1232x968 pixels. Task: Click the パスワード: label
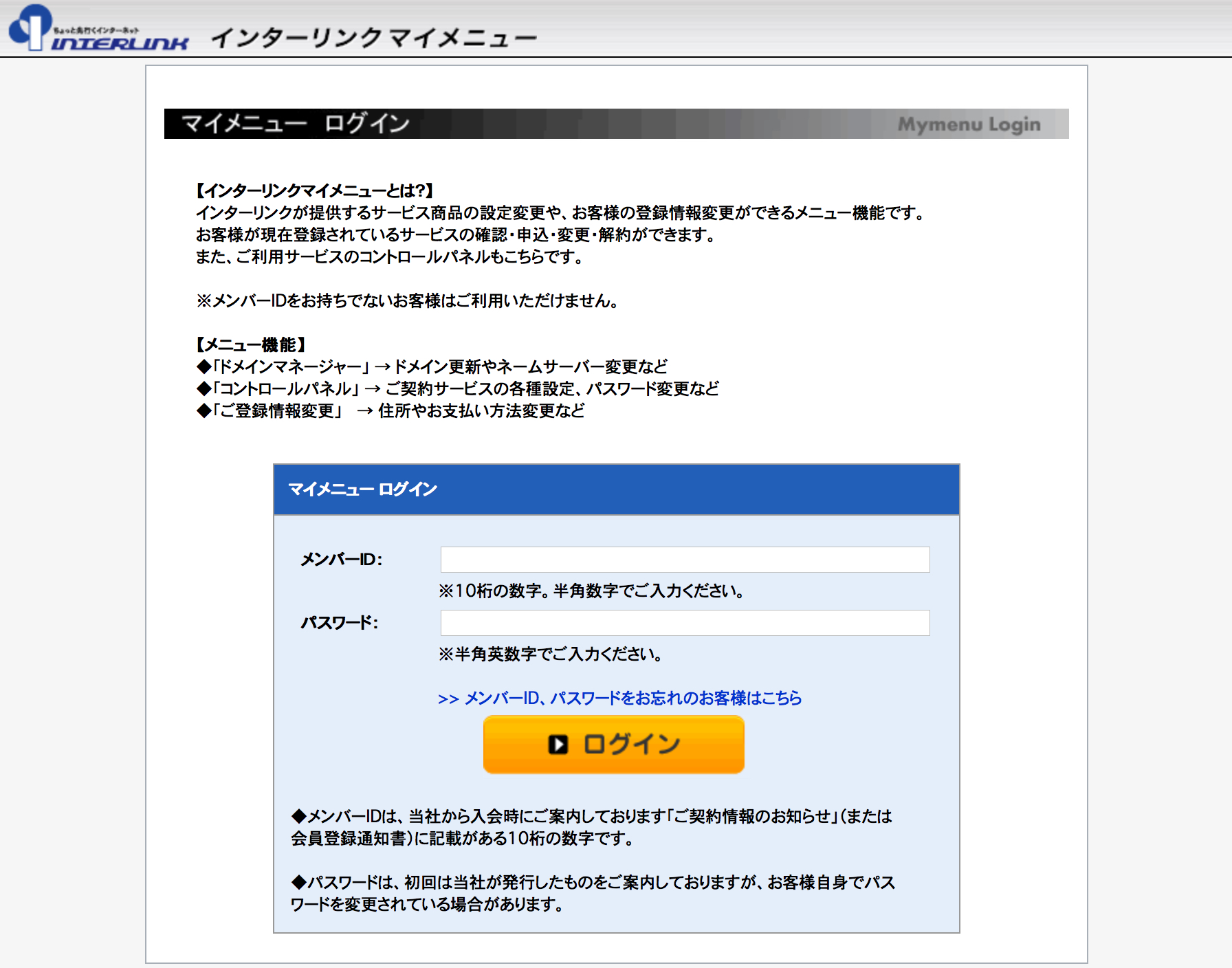[340, 623]
